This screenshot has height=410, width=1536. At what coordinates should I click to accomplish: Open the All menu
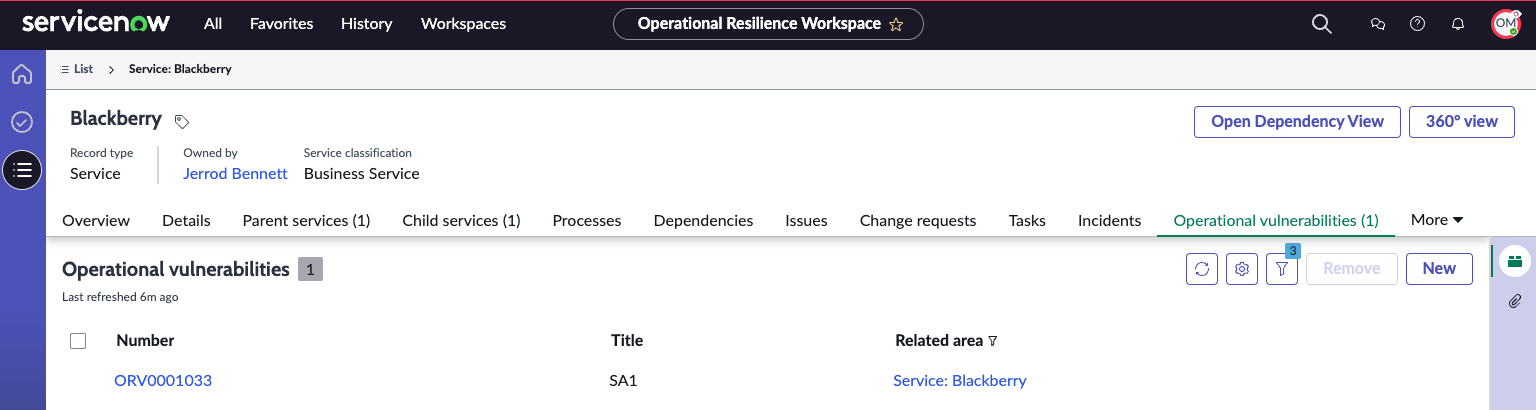coord(213,24)
